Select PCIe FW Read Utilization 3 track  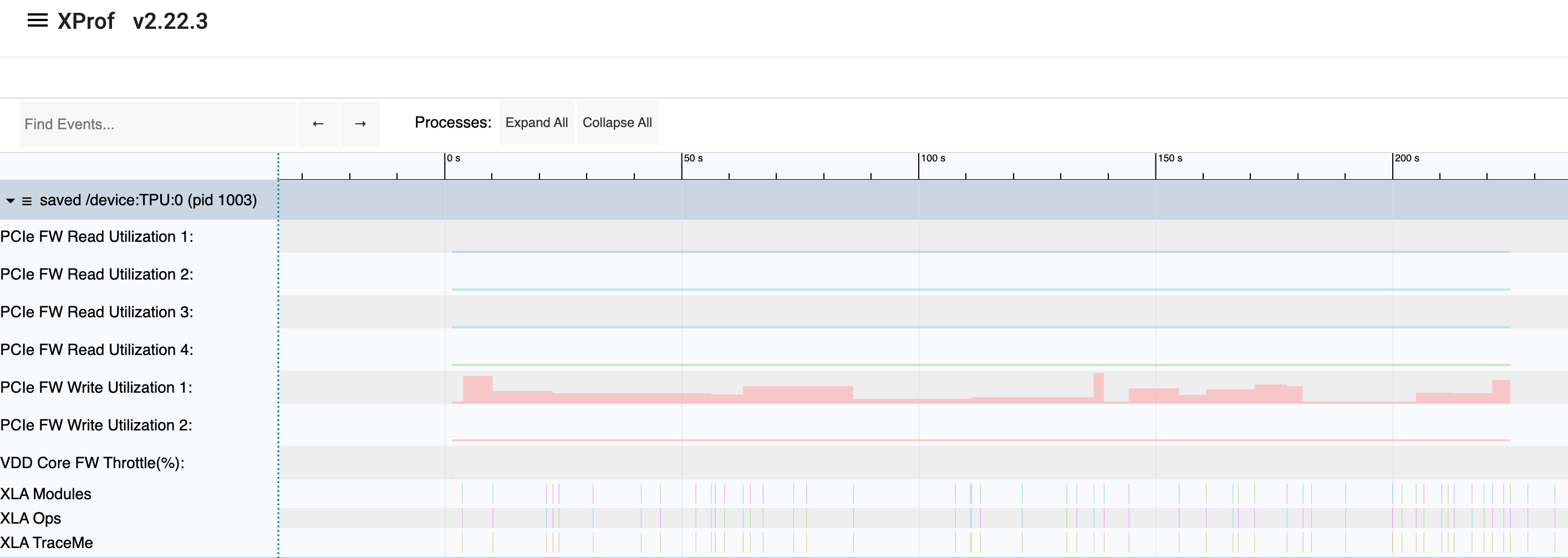pyautogui.click(x=97, y=312)
